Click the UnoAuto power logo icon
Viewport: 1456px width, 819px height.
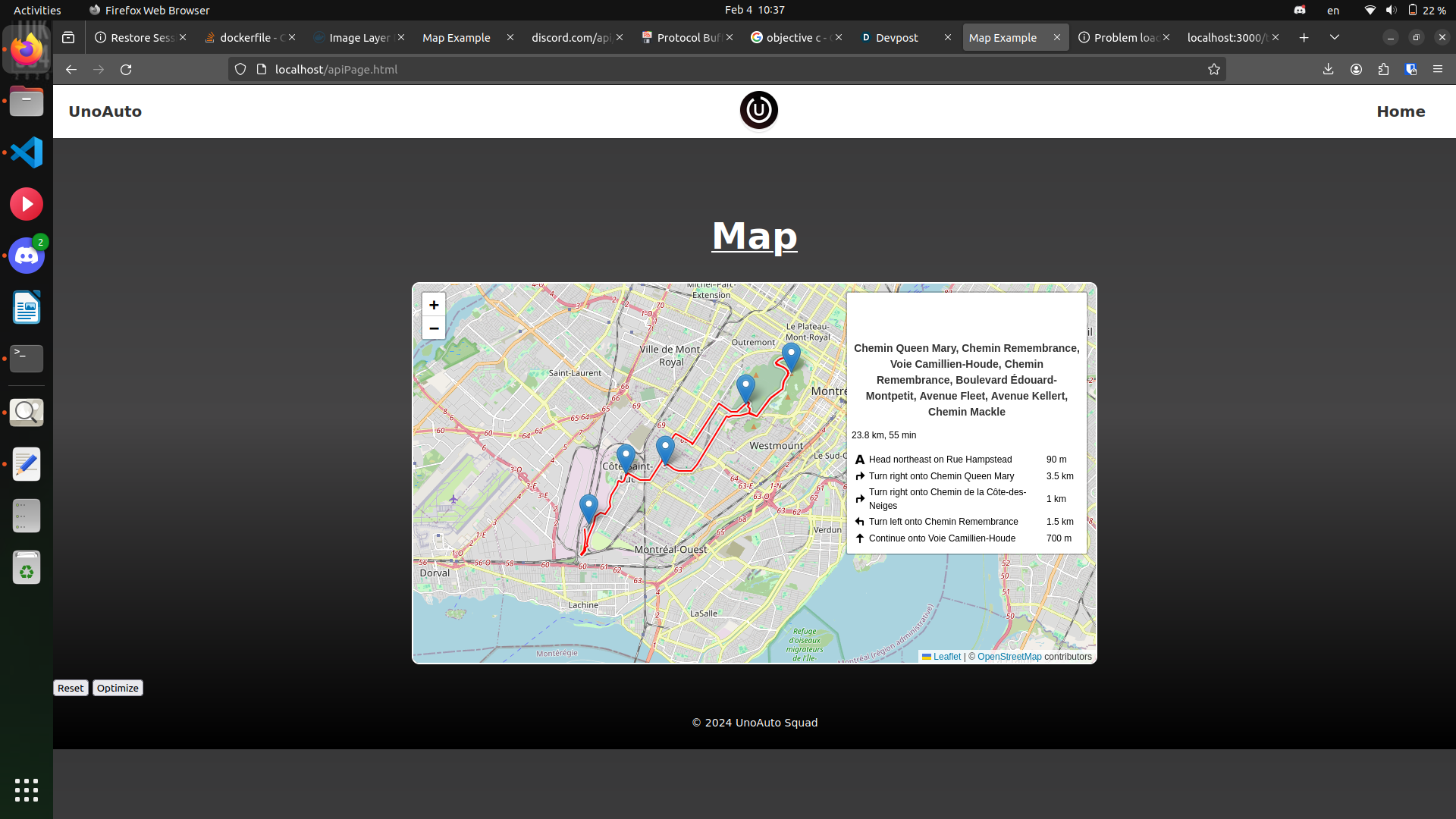pyautogui.click(x=758, y=111)
